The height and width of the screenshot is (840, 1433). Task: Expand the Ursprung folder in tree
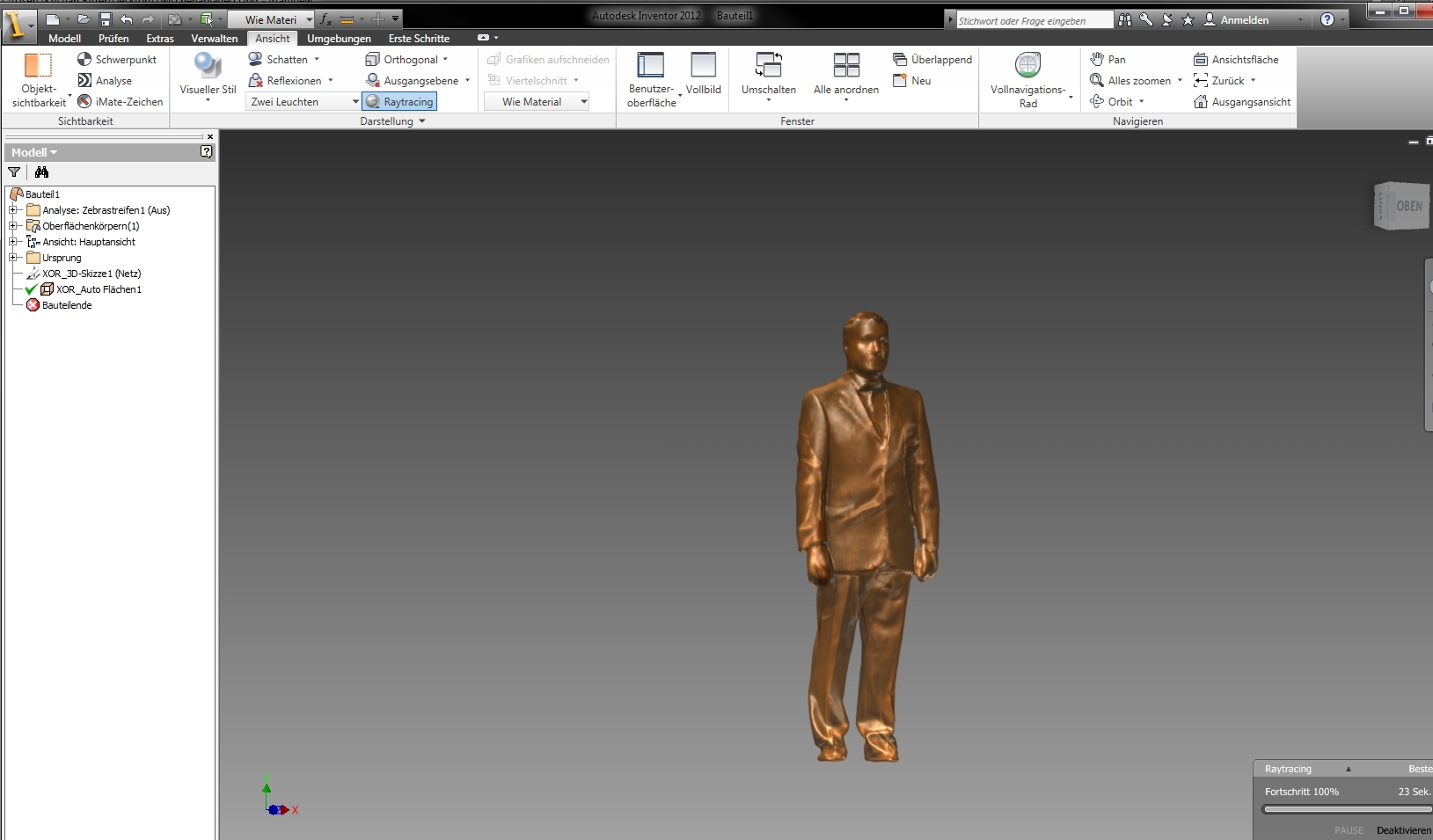pyautogui.click(x=13, y=258)
